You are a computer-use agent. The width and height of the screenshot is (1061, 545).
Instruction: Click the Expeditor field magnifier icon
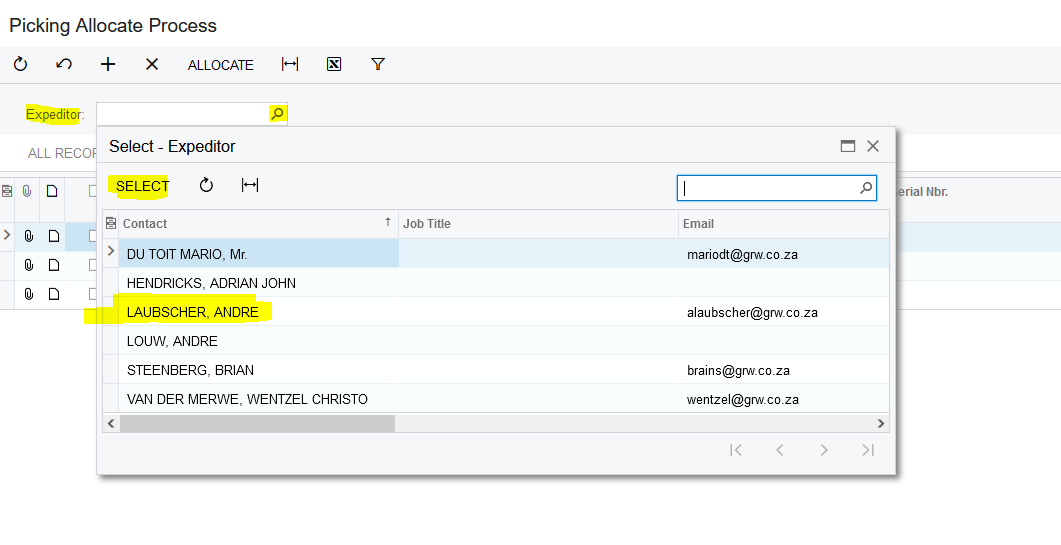coord(277,114)
